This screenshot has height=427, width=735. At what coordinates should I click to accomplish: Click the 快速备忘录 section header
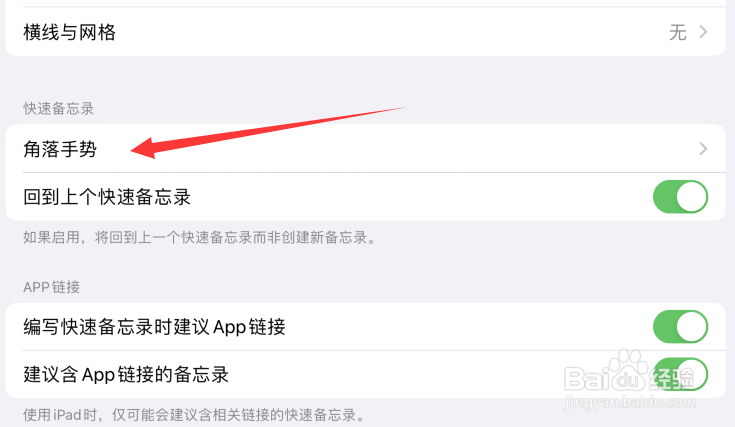(59, 109)
